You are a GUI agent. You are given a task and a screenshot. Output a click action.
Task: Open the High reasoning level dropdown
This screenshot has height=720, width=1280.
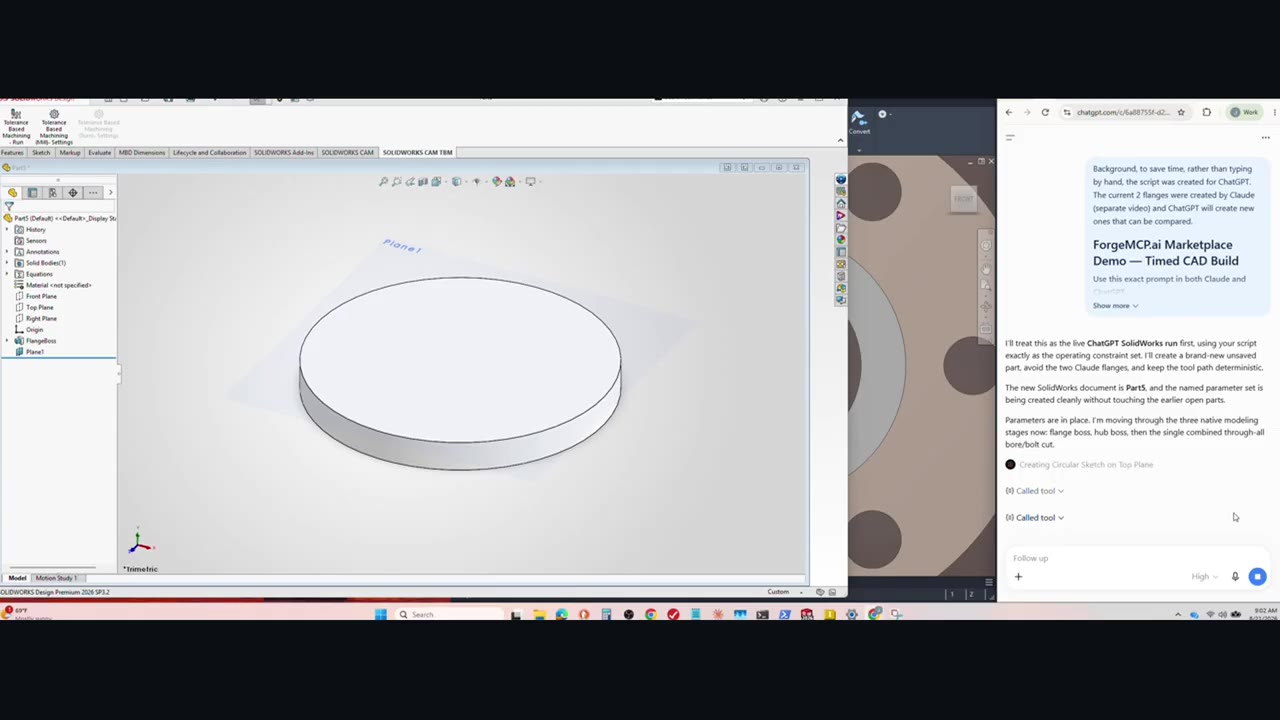(1205, 577)
